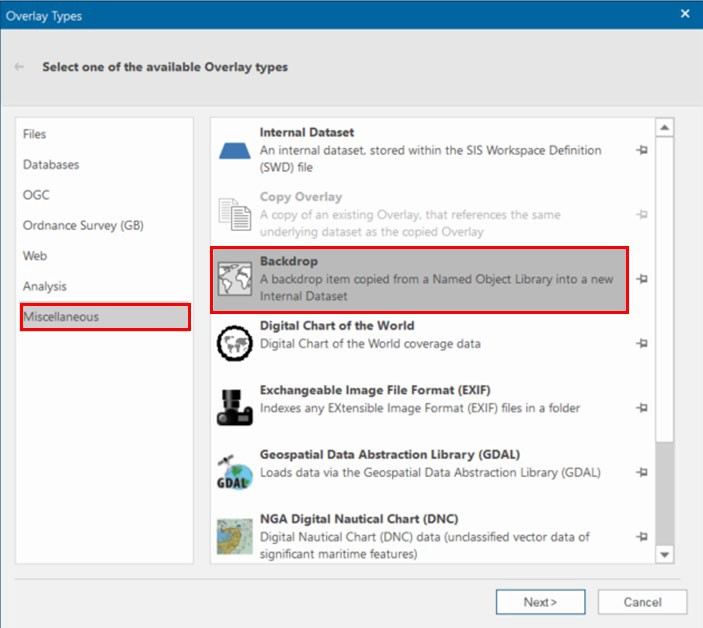703x628 pixels.
Task: Switch to the Databases category
Action: coord(51,165)
